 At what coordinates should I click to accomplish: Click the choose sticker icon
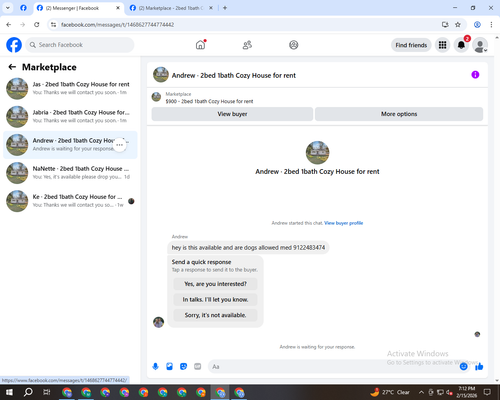pyautogui.click(x=183, y=367)
